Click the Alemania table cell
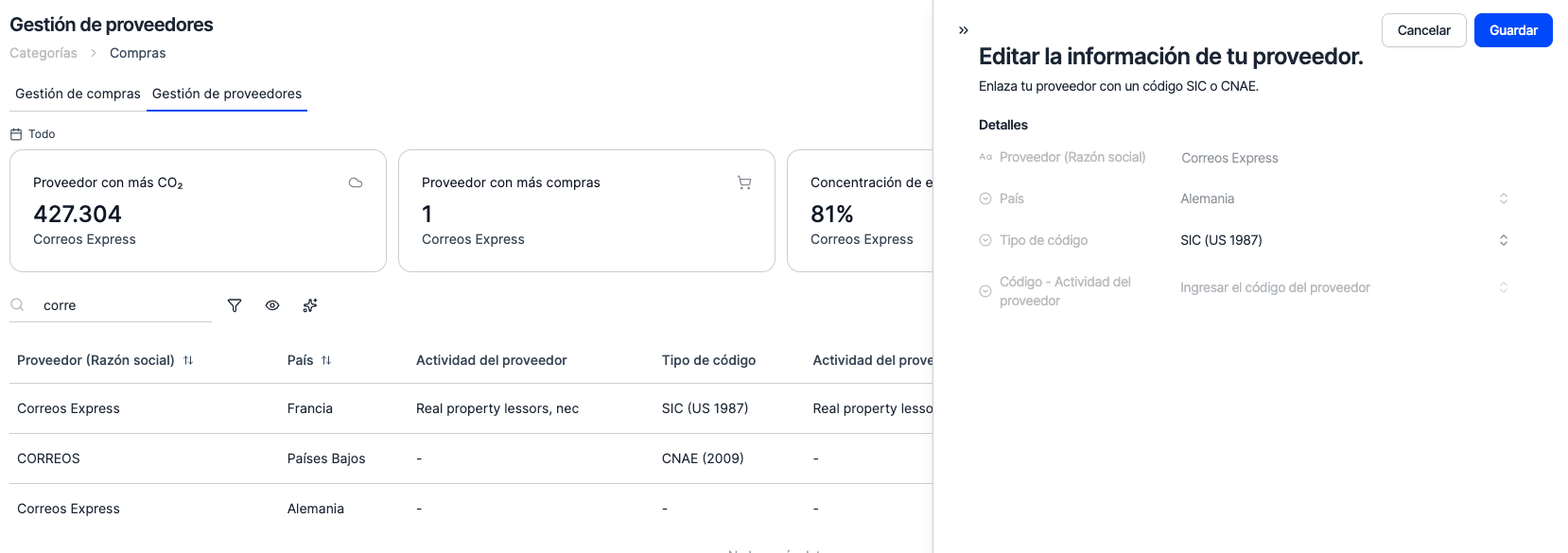The height and width of the screenshot is (553, 1568). click(x=316, y=509)
